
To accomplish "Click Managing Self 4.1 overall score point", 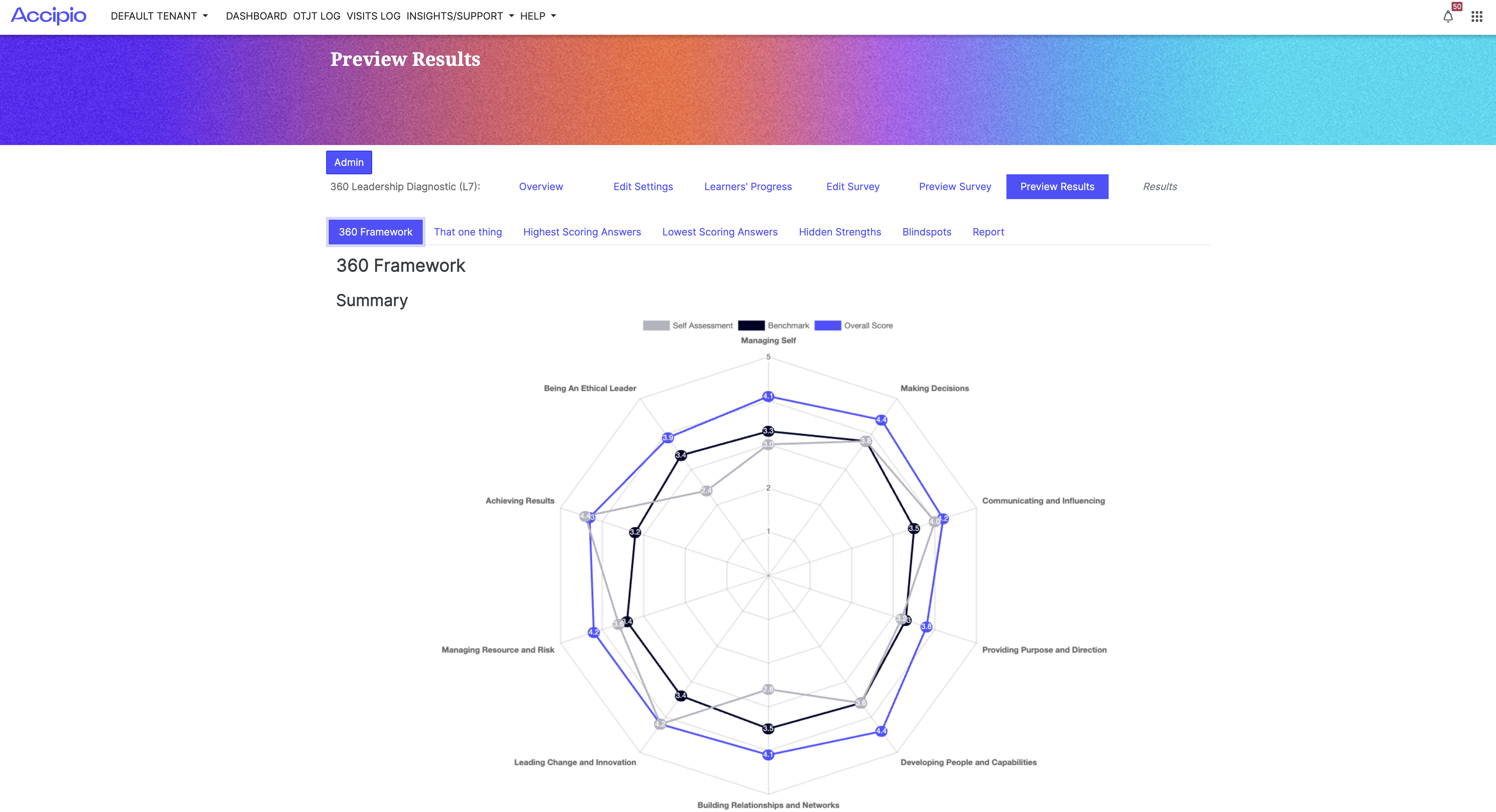I will (x=768, y=397).
